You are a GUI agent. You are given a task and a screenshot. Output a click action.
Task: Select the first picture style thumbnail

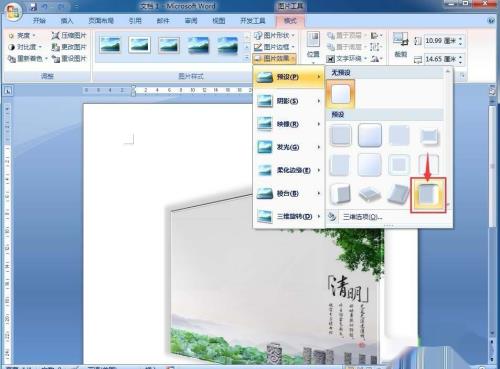110,45
